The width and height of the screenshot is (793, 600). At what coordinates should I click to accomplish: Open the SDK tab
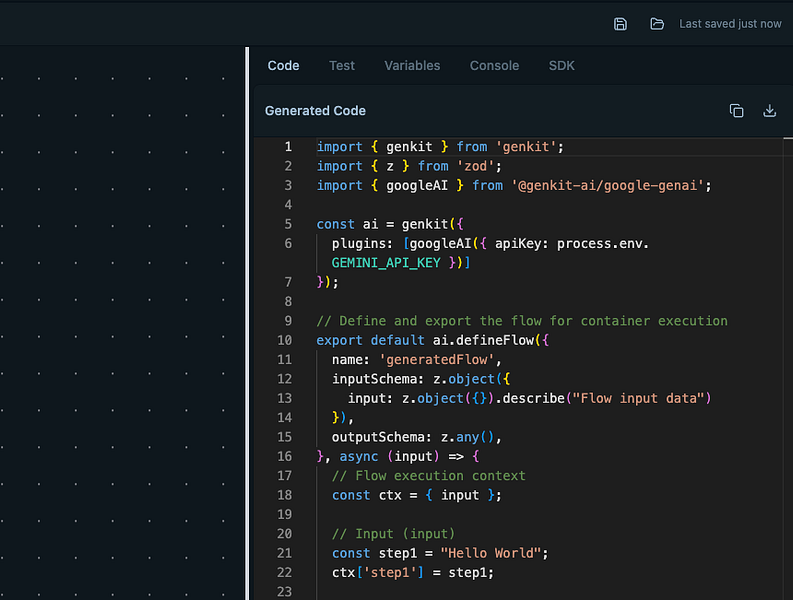(x=561, y=66)
